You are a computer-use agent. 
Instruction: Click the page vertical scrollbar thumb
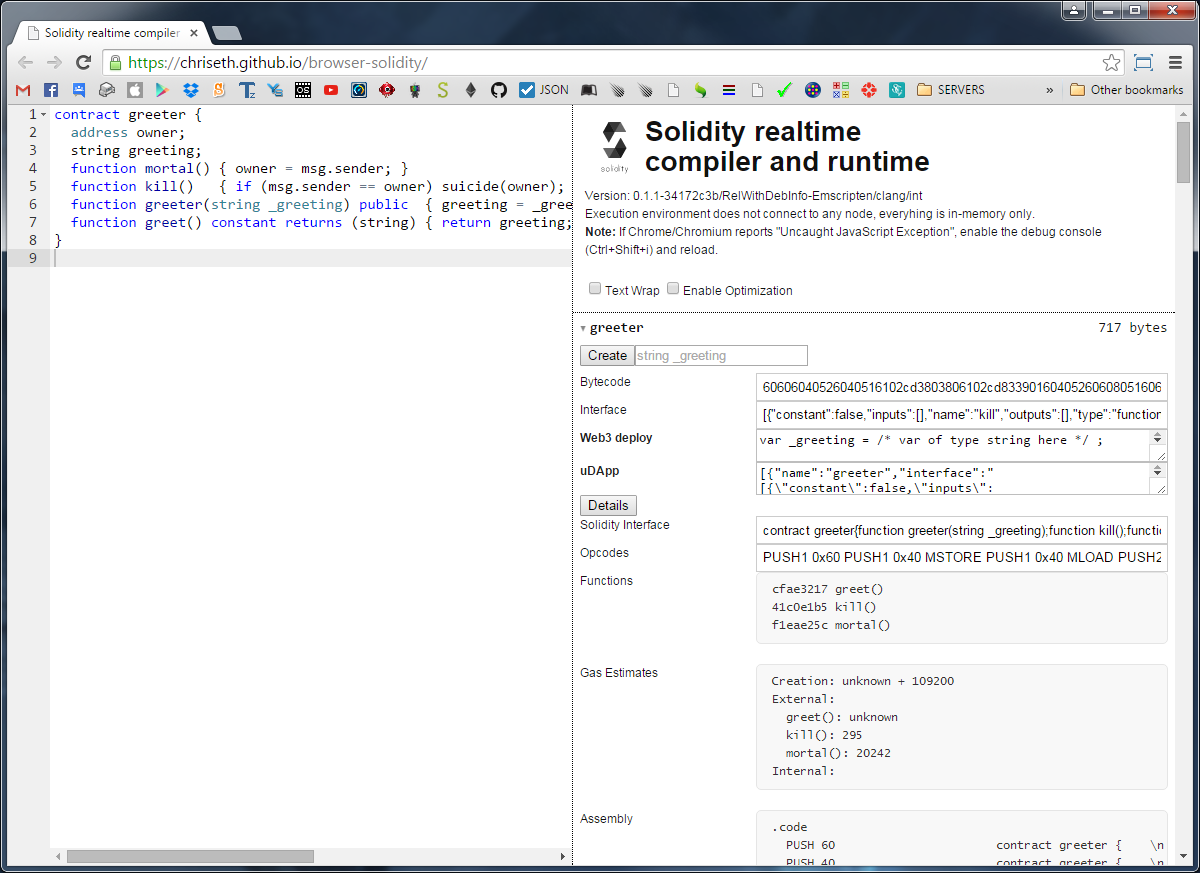tap(1184, 150)
